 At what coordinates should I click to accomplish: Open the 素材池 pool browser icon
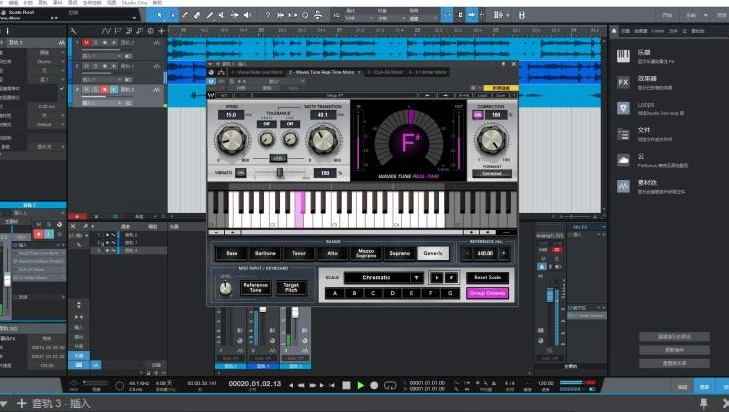click(623, 186)
